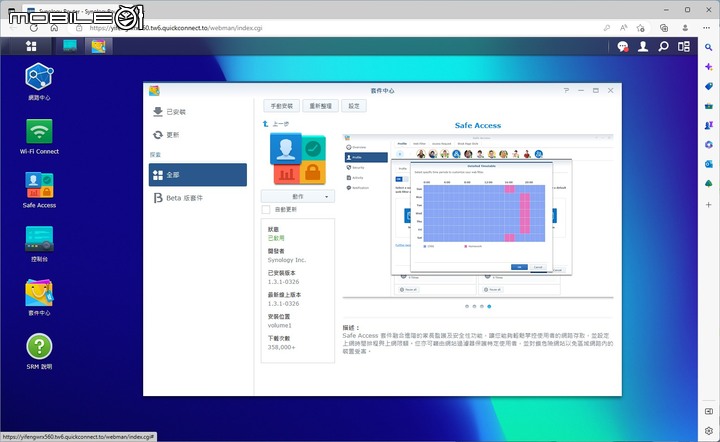Go back to the previous page link
The height and width of the screenshot is (442, 720).
tap(276, 124)
